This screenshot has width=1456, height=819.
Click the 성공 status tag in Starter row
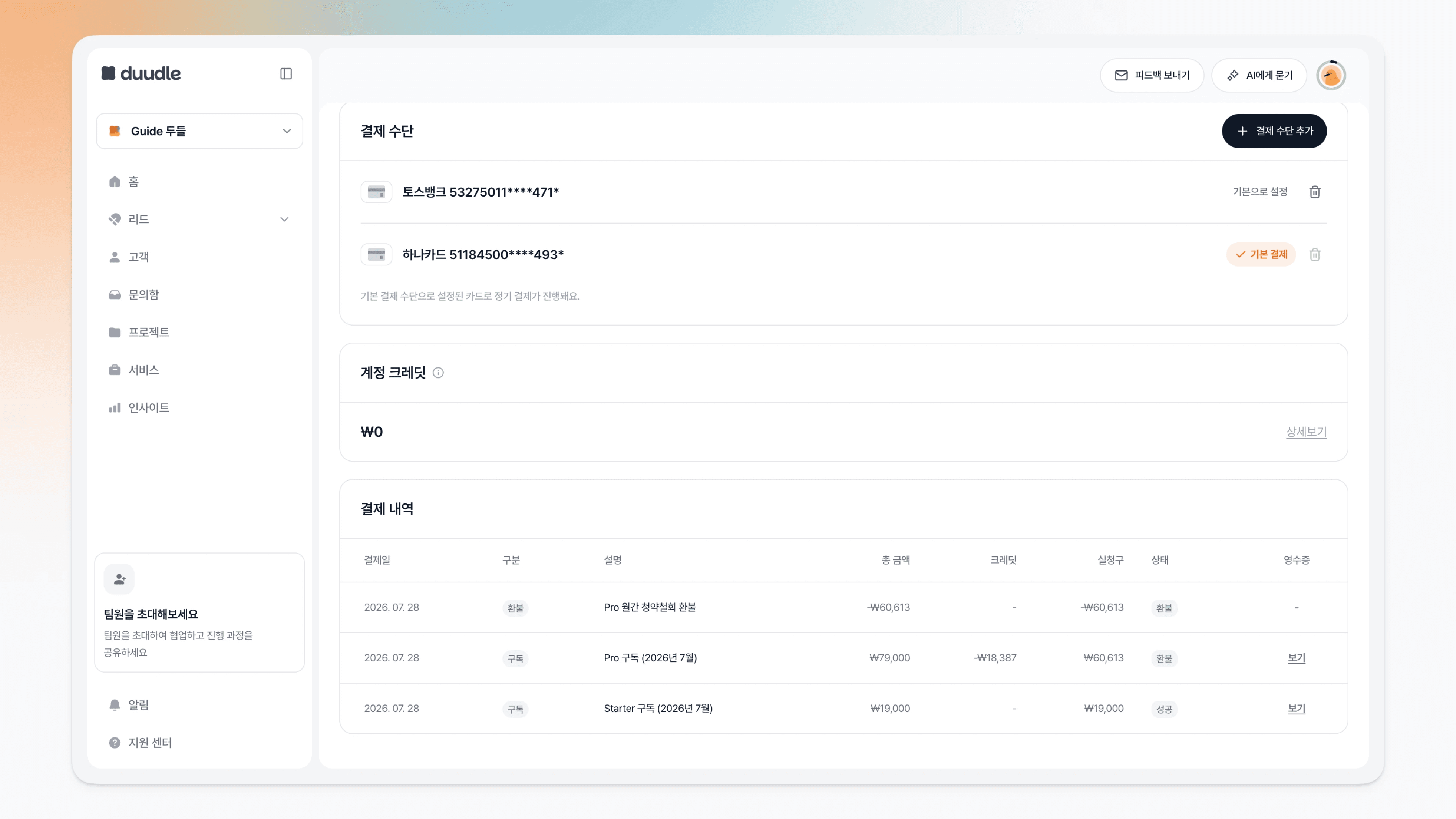click(1164, 709)
